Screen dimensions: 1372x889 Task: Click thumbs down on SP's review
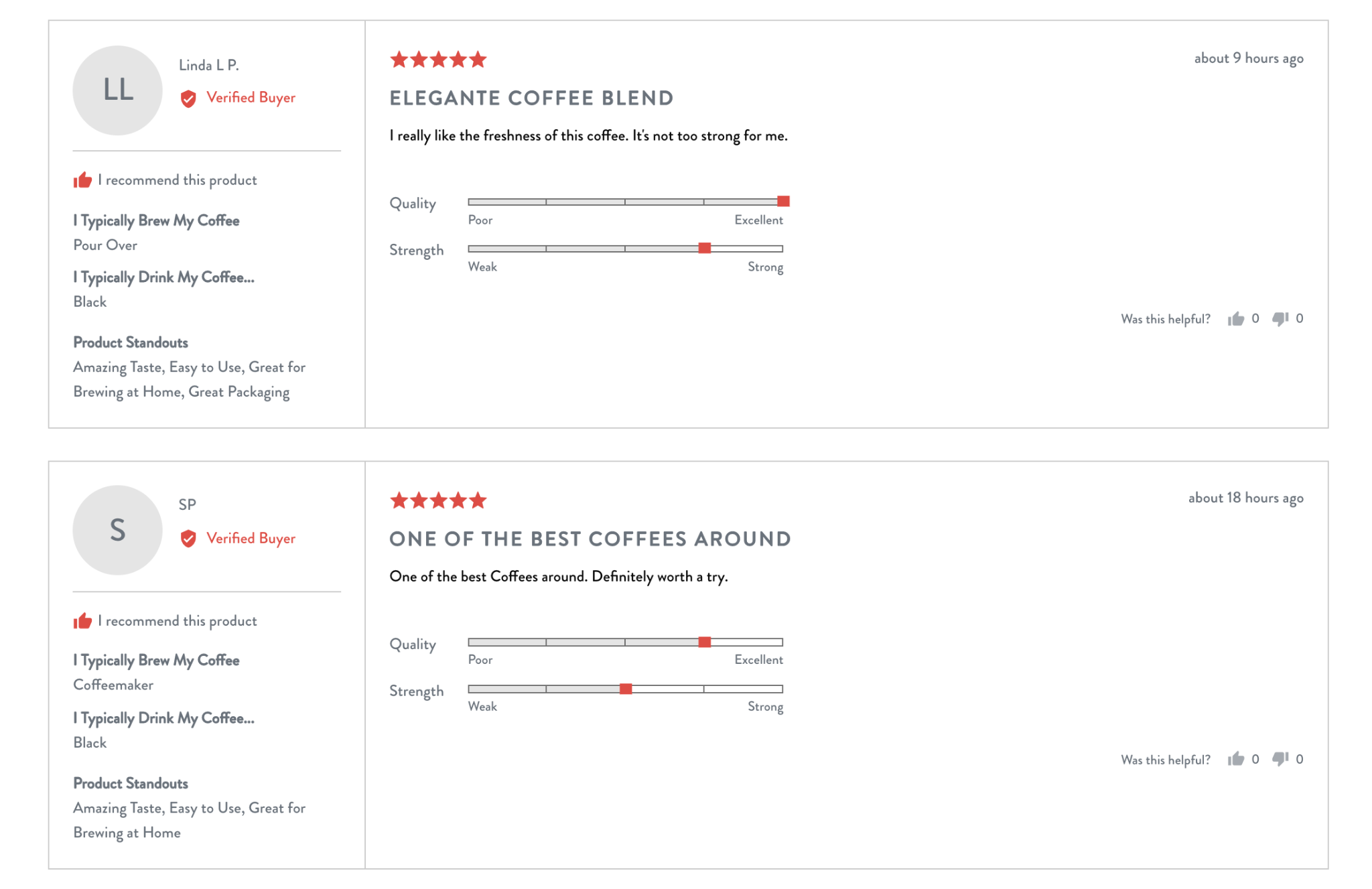1280,759
